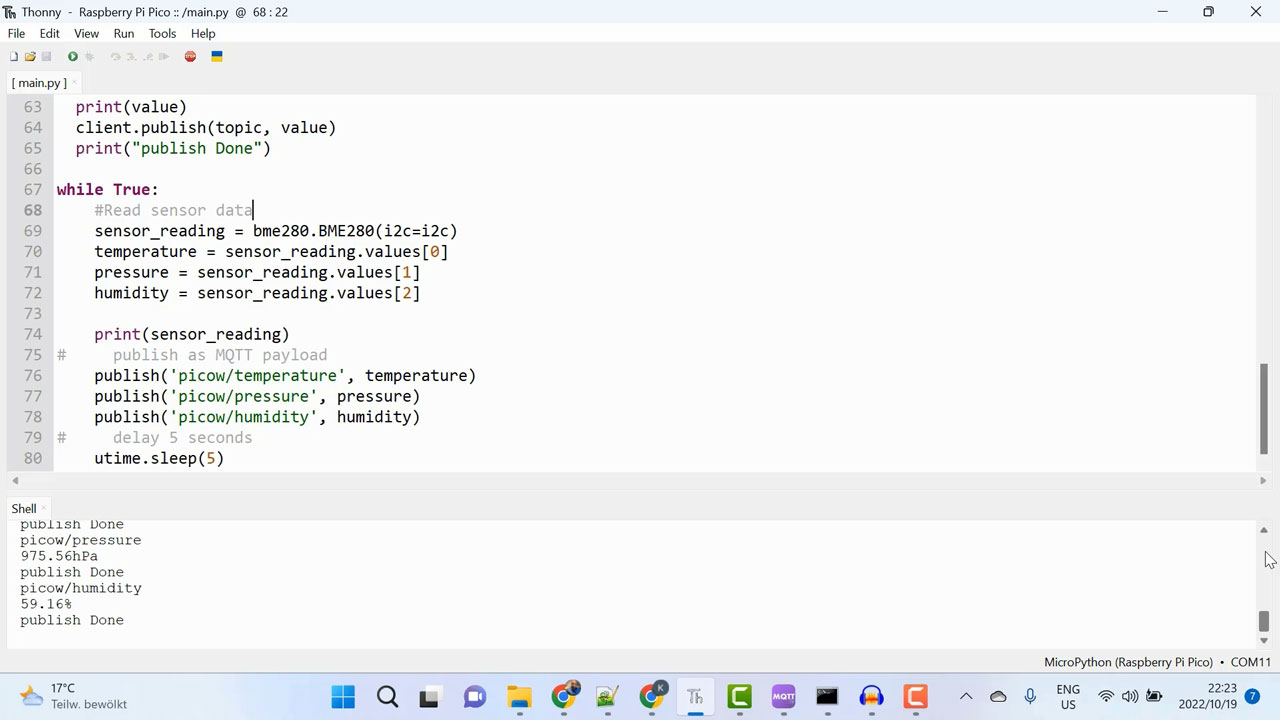
Task: Close the Shell panel tab
Action: (x=45, y=508)
